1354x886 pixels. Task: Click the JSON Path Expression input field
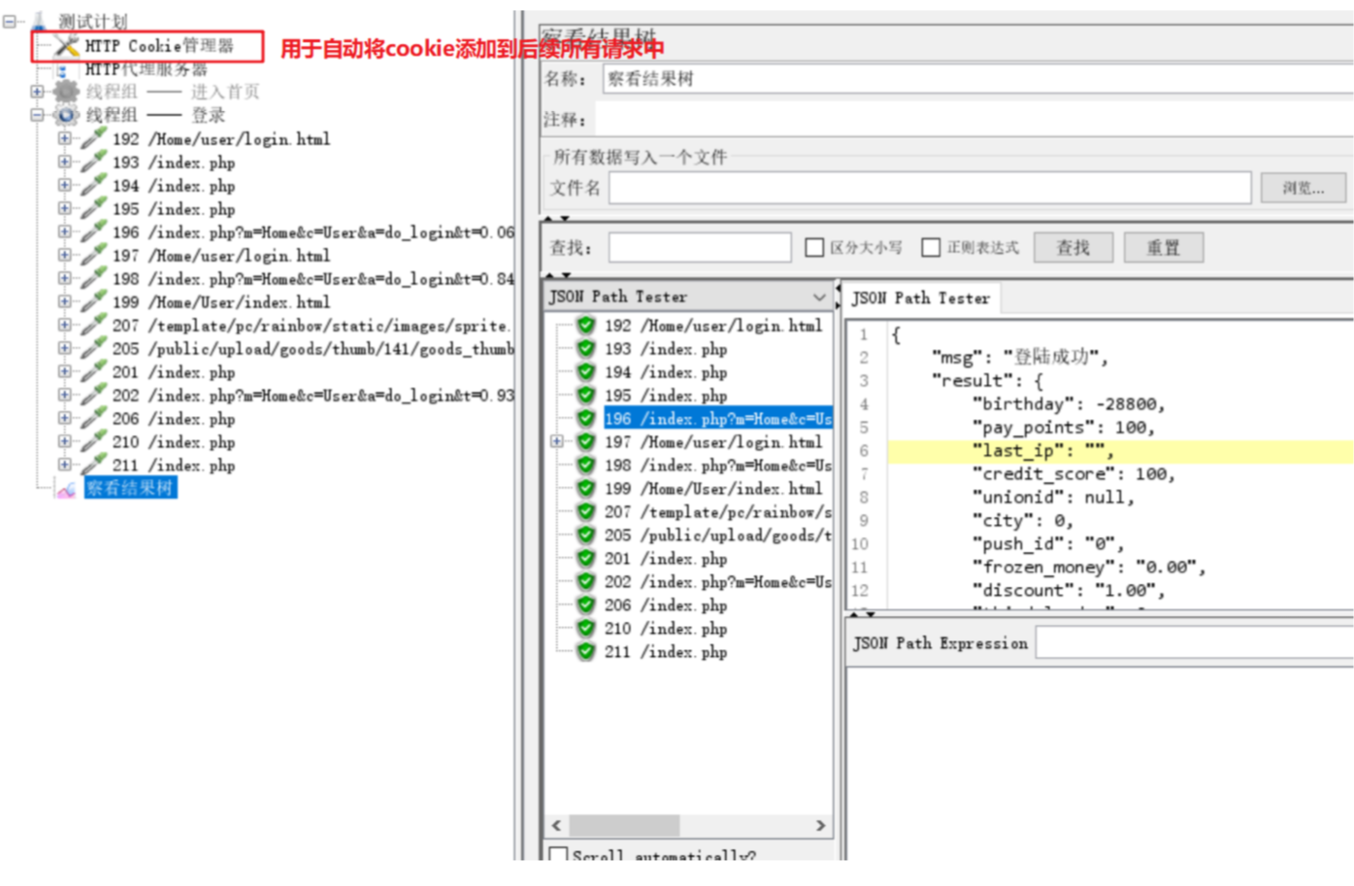(1194, 643)
